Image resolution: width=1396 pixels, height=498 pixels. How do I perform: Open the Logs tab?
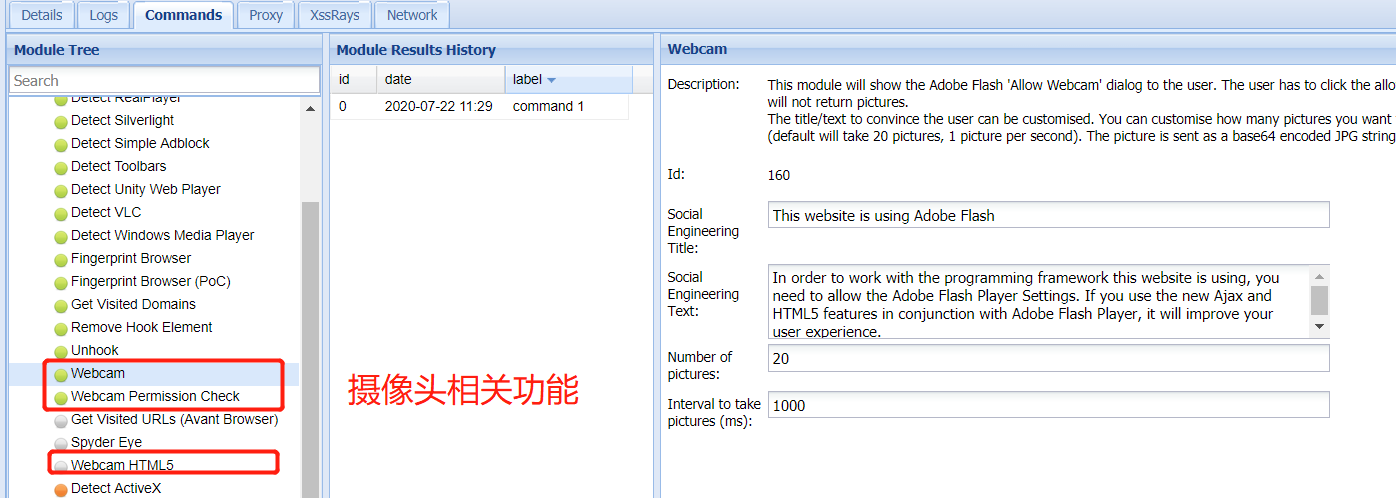click(103, 15)
